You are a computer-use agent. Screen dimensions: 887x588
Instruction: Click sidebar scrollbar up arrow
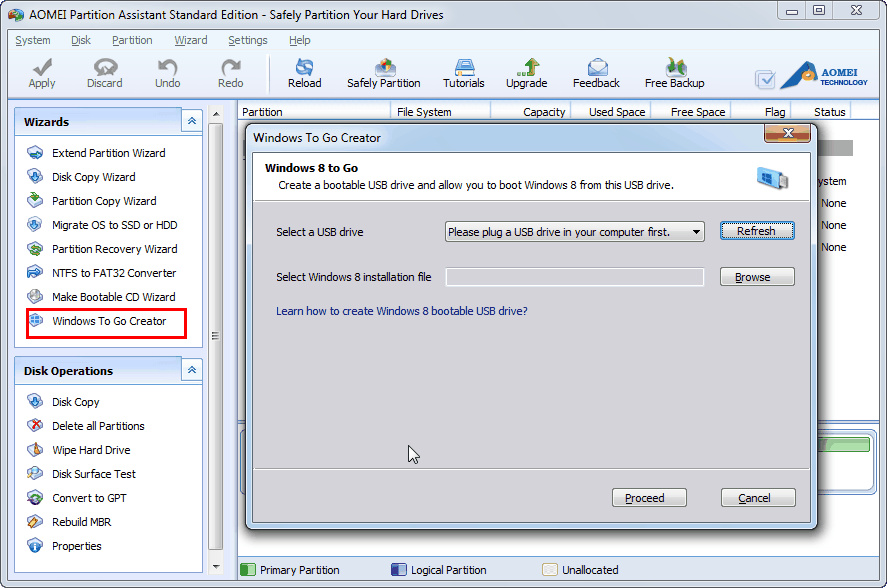coord(216,114)
